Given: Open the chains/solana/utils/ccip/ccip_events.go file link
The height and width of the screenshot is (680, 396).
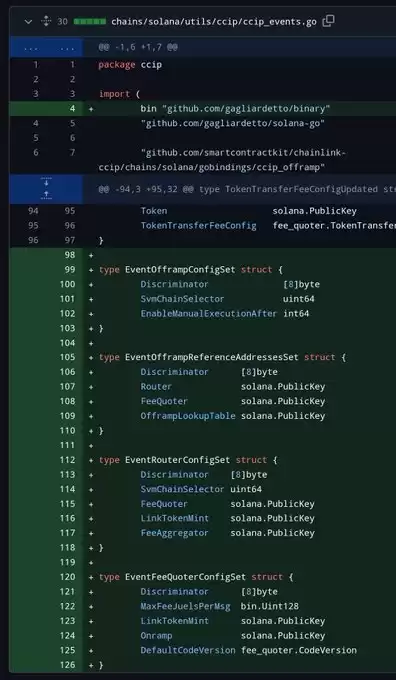Looking at the screenshot, I should click(214, 22).
